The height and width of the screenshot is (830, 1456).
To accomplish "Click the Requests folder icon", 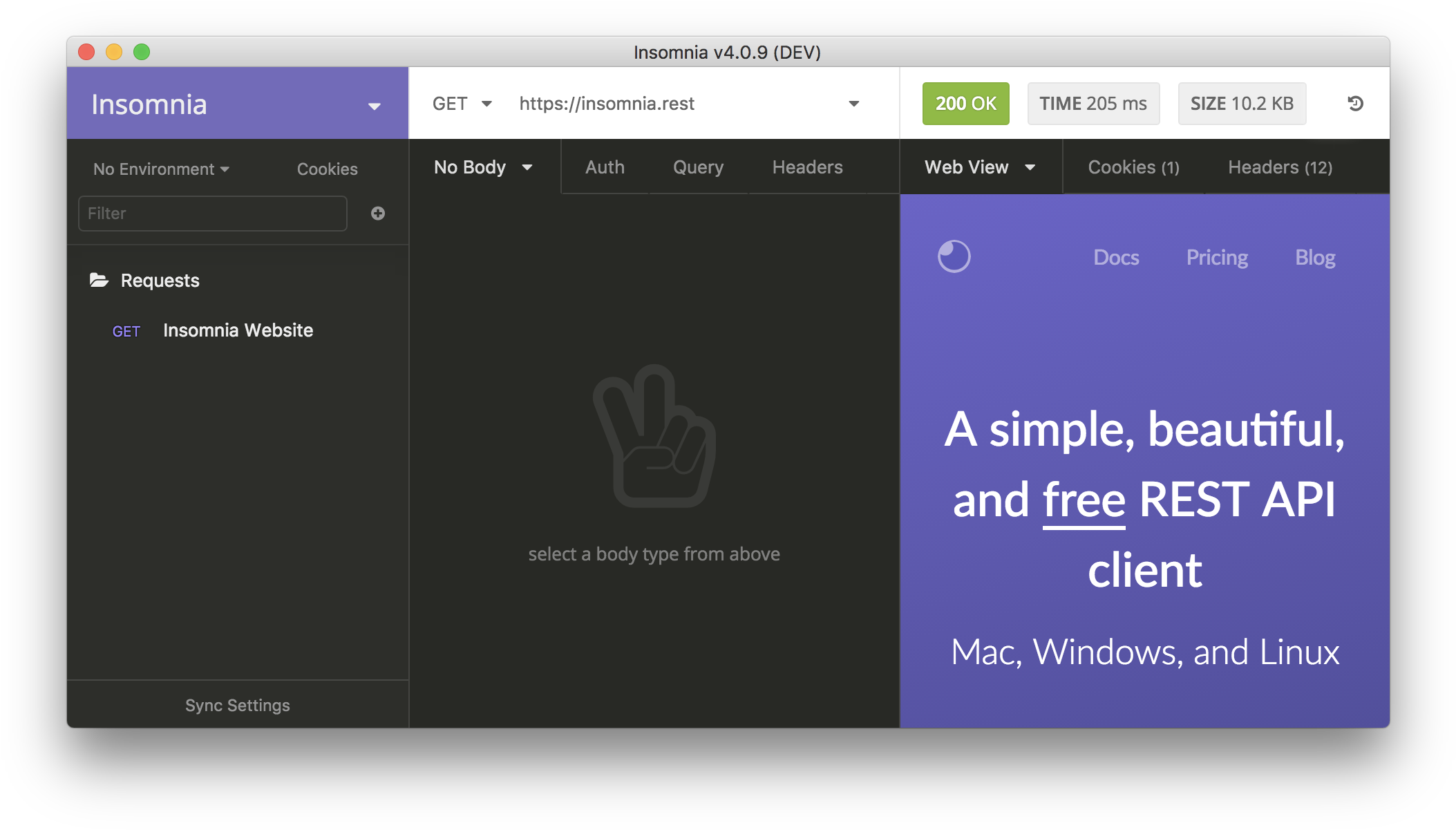I will (x=99, y=280).
